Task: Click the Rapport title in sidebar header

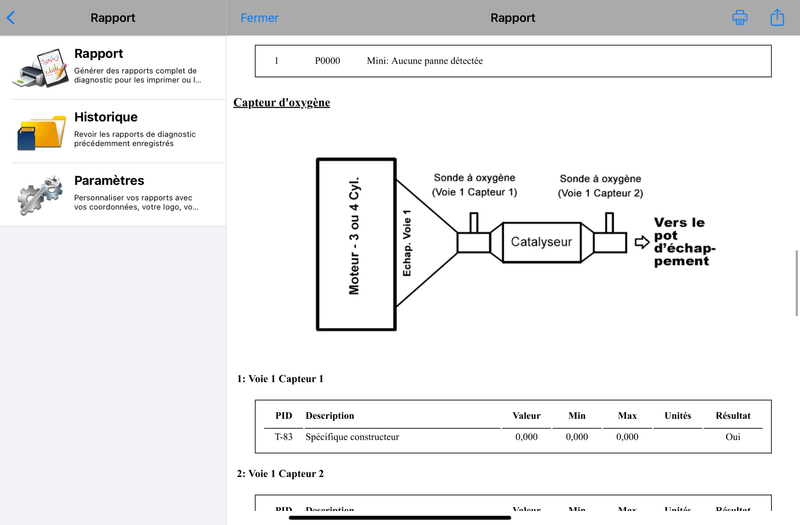Action: (113, 18)
